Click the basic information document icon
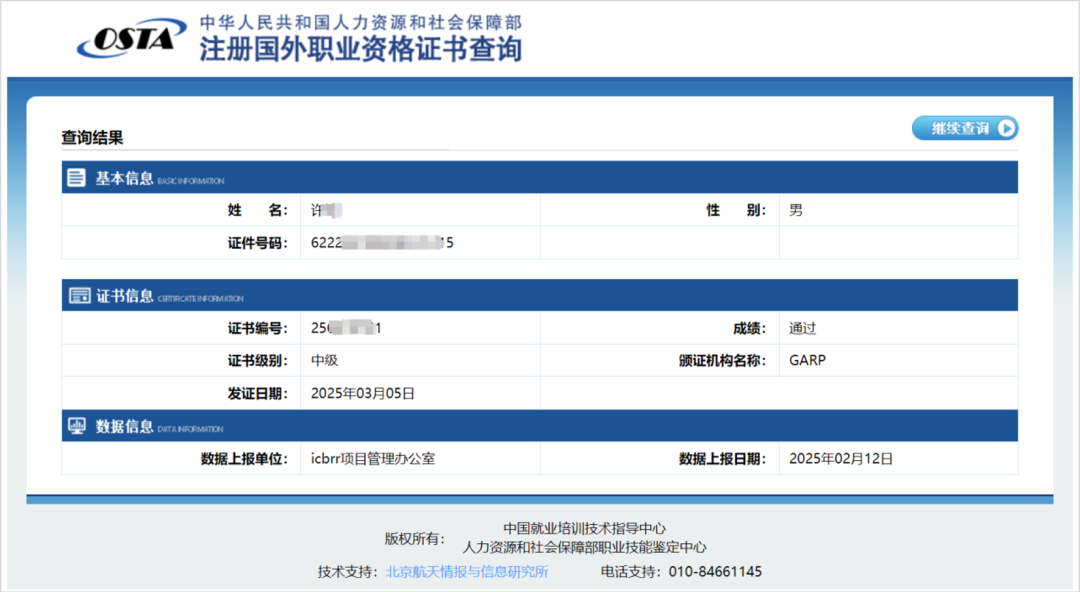The height and width of the screenshot is (592, 1080). (77, 178)
